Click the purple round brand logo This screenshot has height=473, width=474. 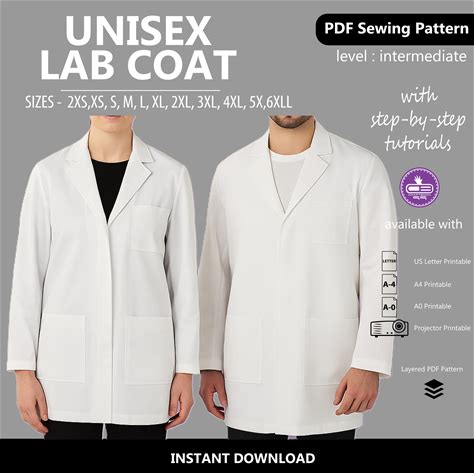tap(420, 187)
